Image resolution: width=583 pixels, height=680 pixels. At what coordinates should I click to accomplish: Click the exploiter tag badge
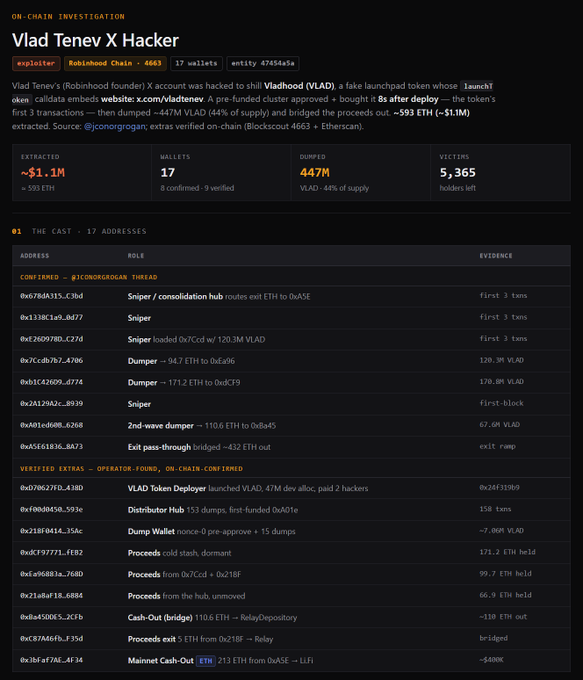pos(36,63)
